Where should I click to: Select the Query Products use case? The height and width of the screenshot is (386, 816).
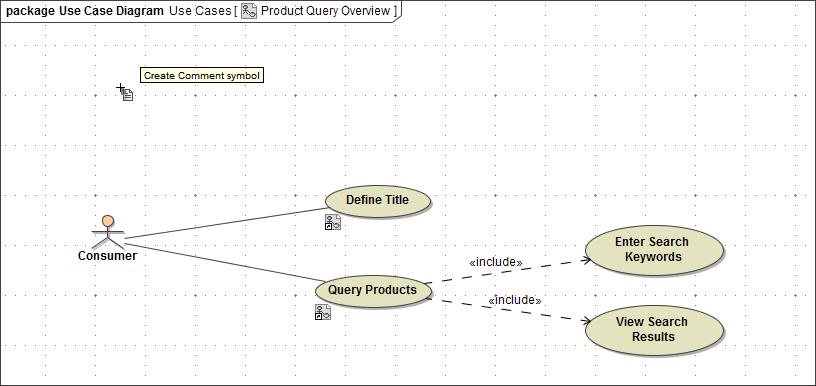click(x=373, y=290)
